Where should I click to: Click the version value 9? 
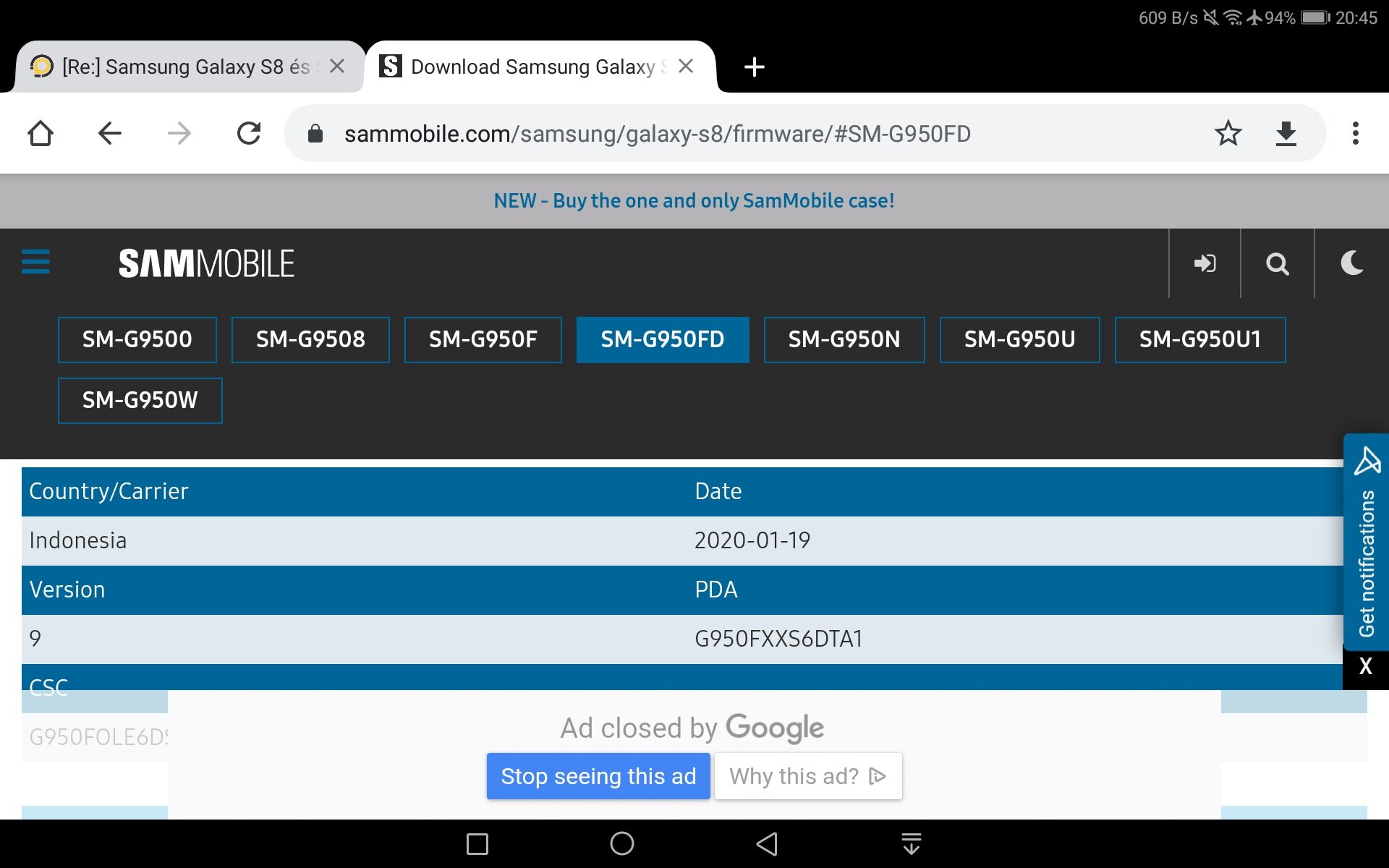[x=35, y=639]
